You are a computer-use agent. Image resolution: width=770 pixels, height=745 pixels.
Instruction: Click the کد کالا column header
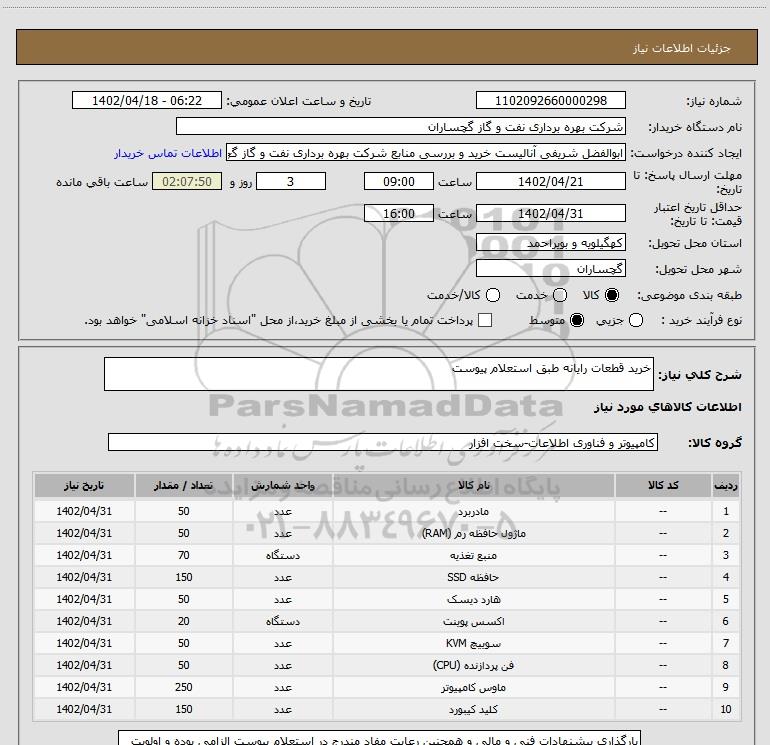pos(663,486)
